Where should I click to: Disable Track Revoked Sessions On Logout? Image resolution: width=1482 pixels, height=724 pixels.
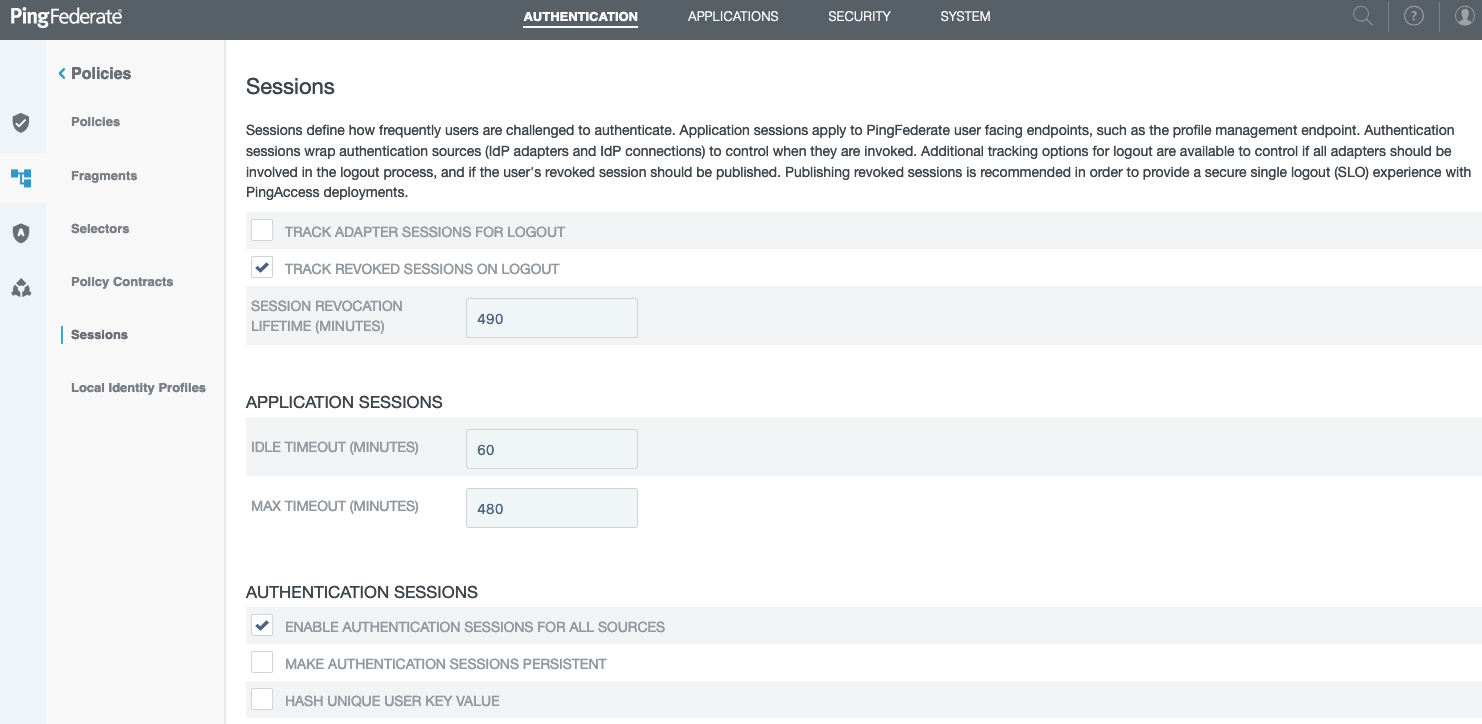click(x=262, y=267)
